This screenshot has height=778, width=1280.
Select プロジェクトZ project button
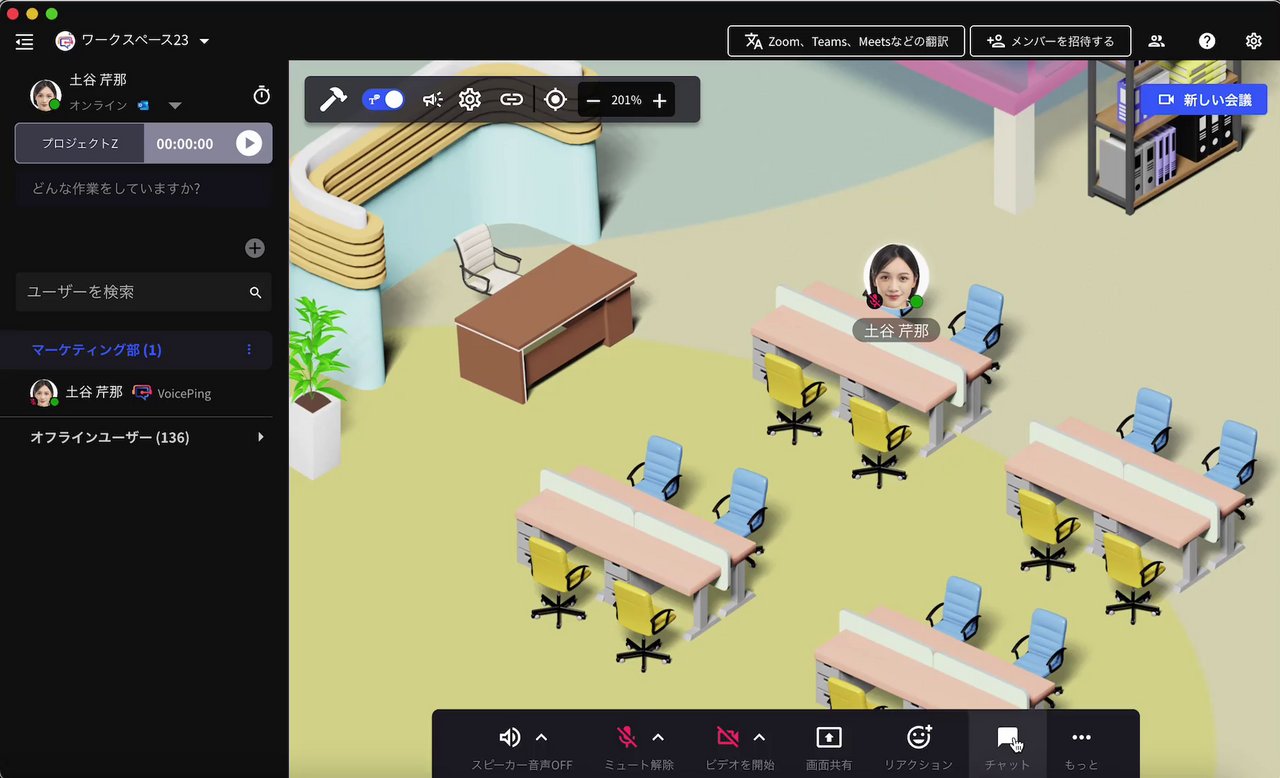(x=80, y=143)
